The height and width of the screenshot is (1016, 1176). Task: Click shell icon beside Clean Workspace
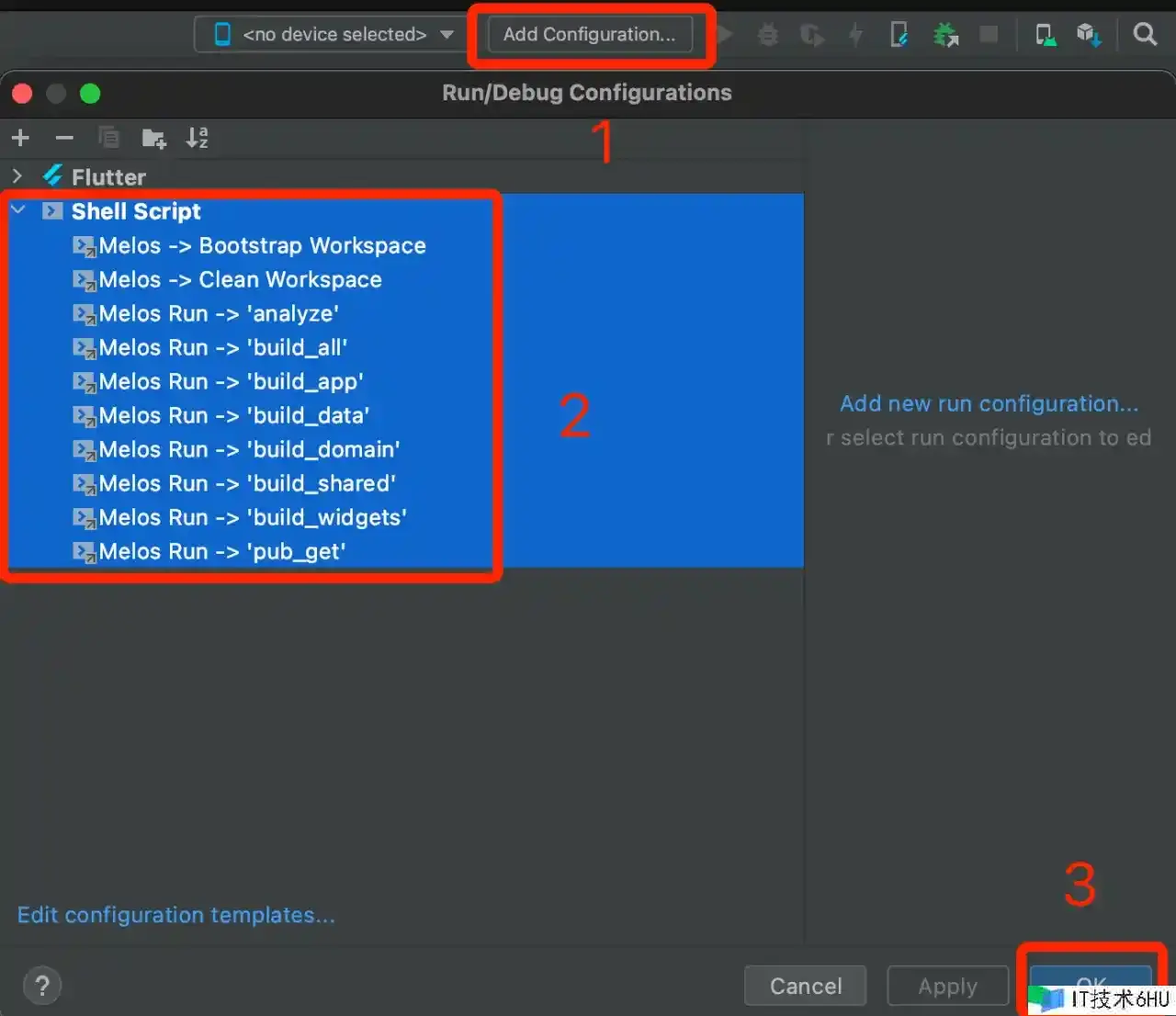(85, 280)
